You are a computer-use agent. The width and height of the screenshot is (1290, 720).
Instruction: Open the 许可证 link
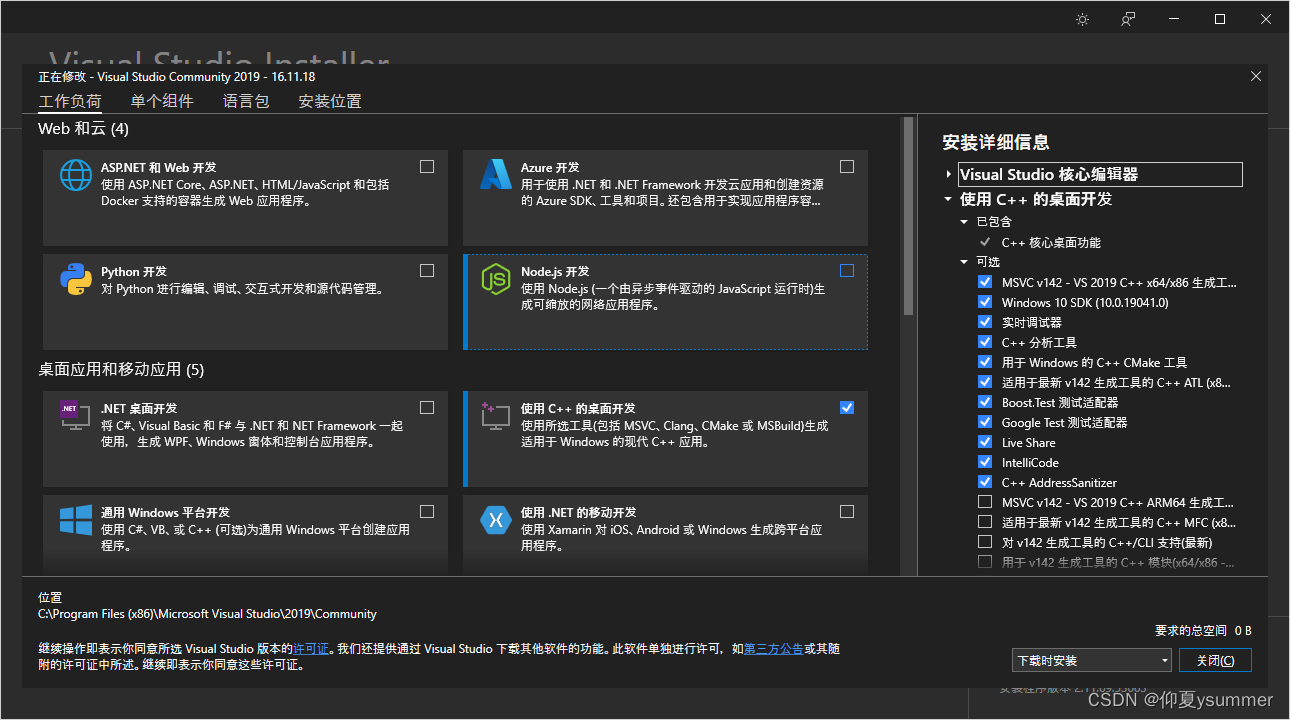click(311, 648)
